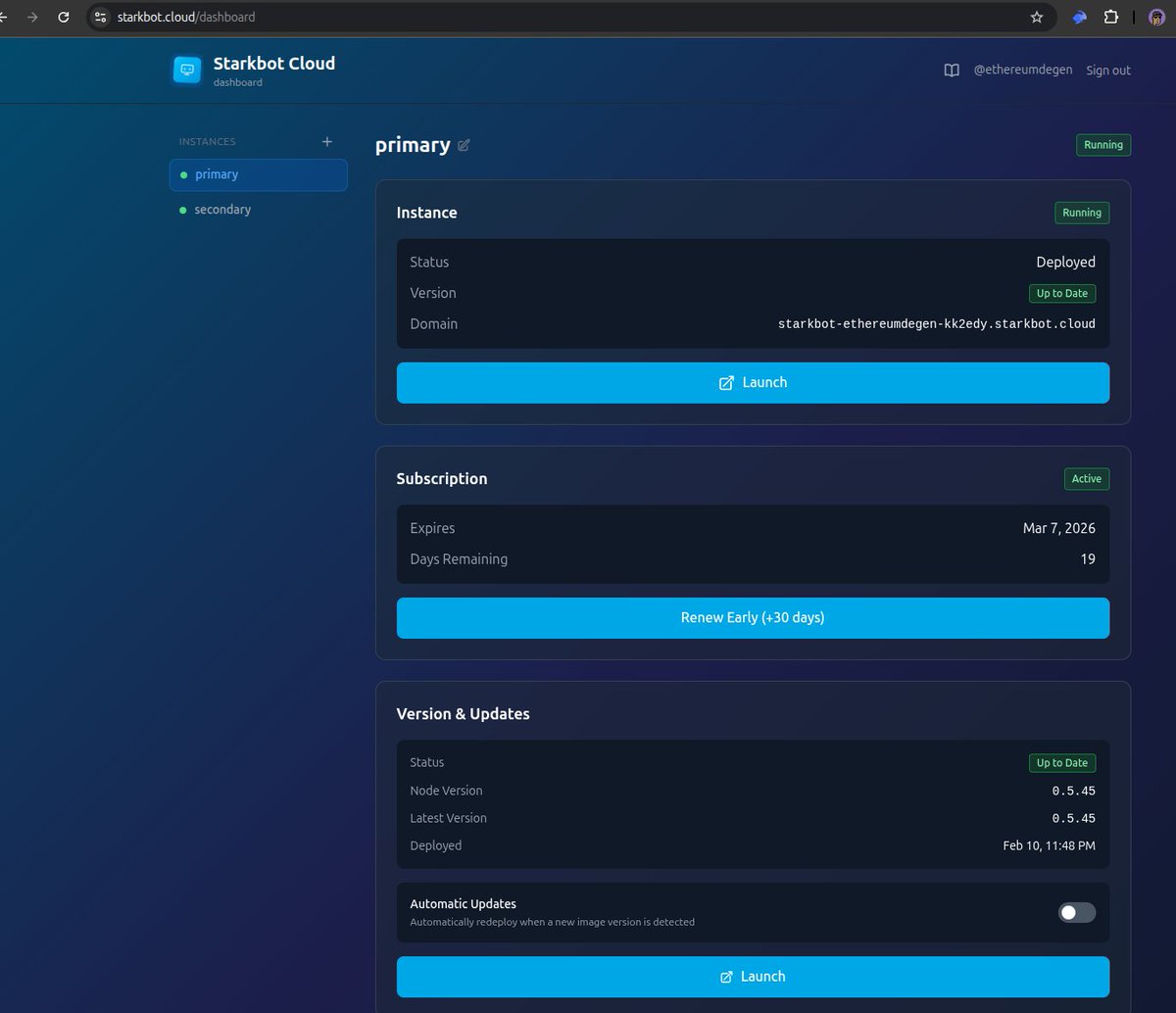Viewport: 1176px width, 1013px height.
Task: Click the Node Version value 0.5.45
Action: pyautogui.click(x=1074, y=791)
